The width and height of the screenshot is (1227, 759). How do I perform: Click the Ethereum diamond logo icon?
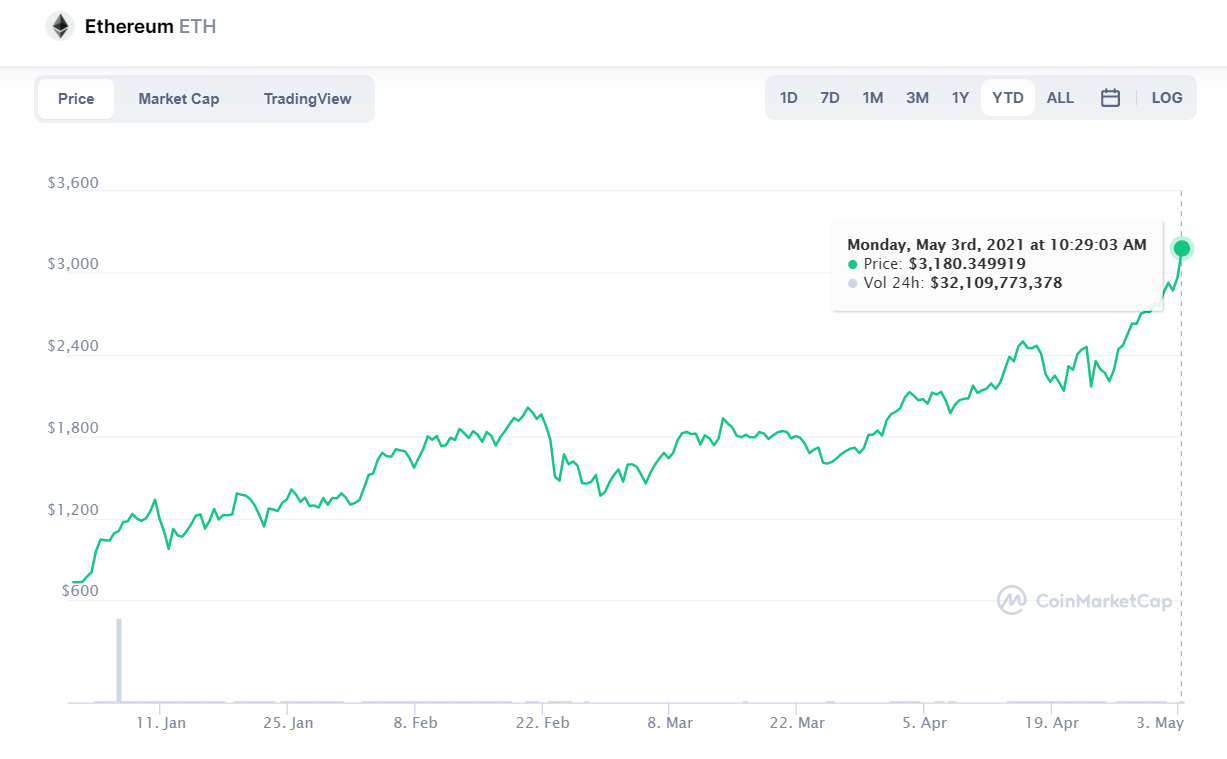(60, 27)
